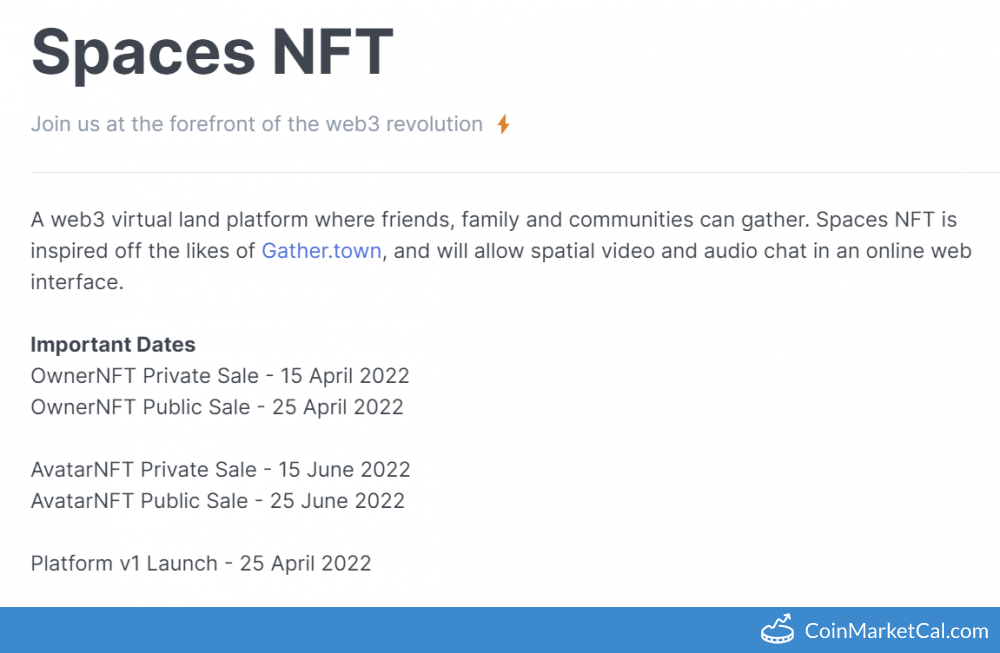Click the OwnerNFT Public Sale label

coord(140,407)
